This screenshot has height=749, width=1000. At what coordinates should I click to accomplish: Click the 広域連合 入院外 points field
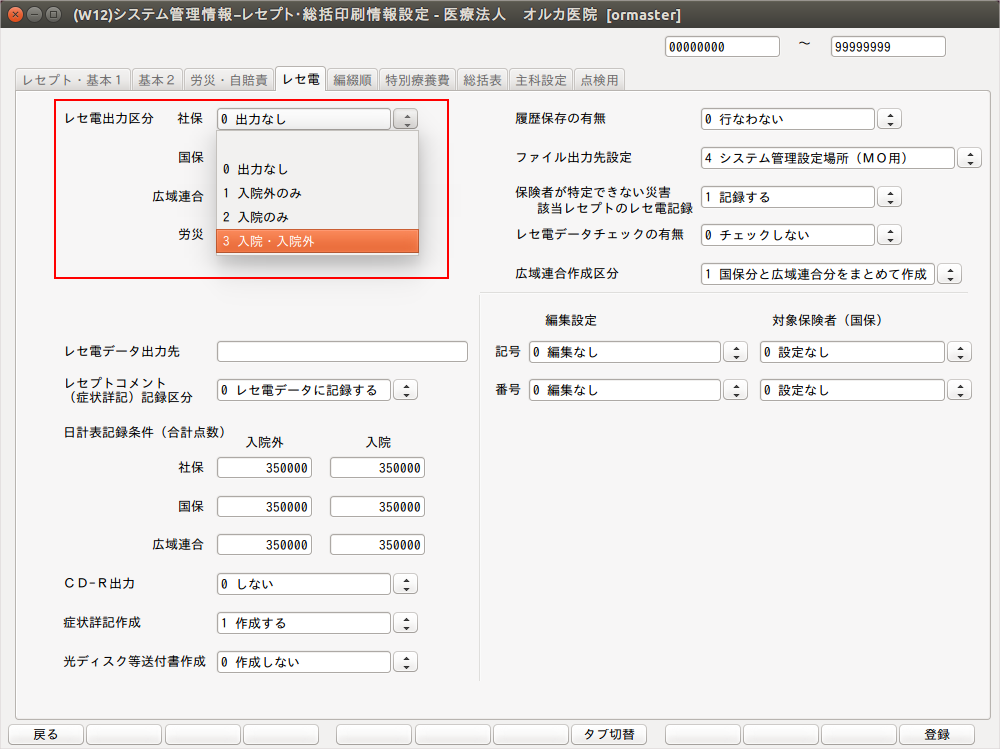(x=265, y=545)
